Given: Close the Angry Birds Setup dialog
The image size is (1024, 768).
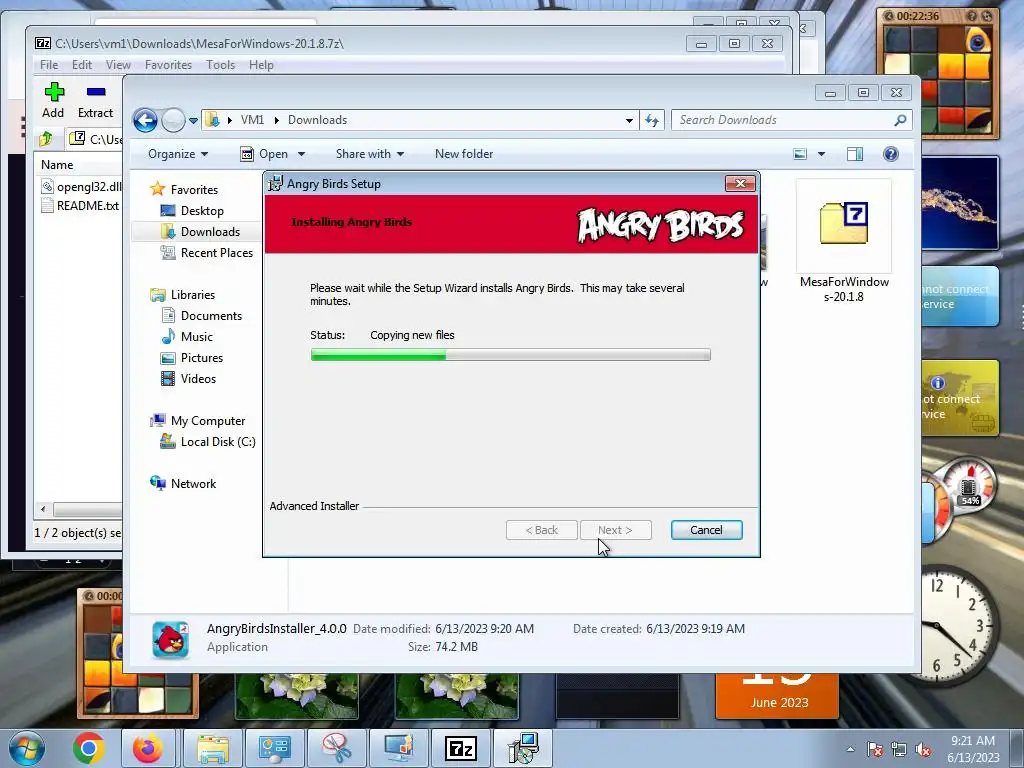Looking at the screenshot, I should coord(740,184).
